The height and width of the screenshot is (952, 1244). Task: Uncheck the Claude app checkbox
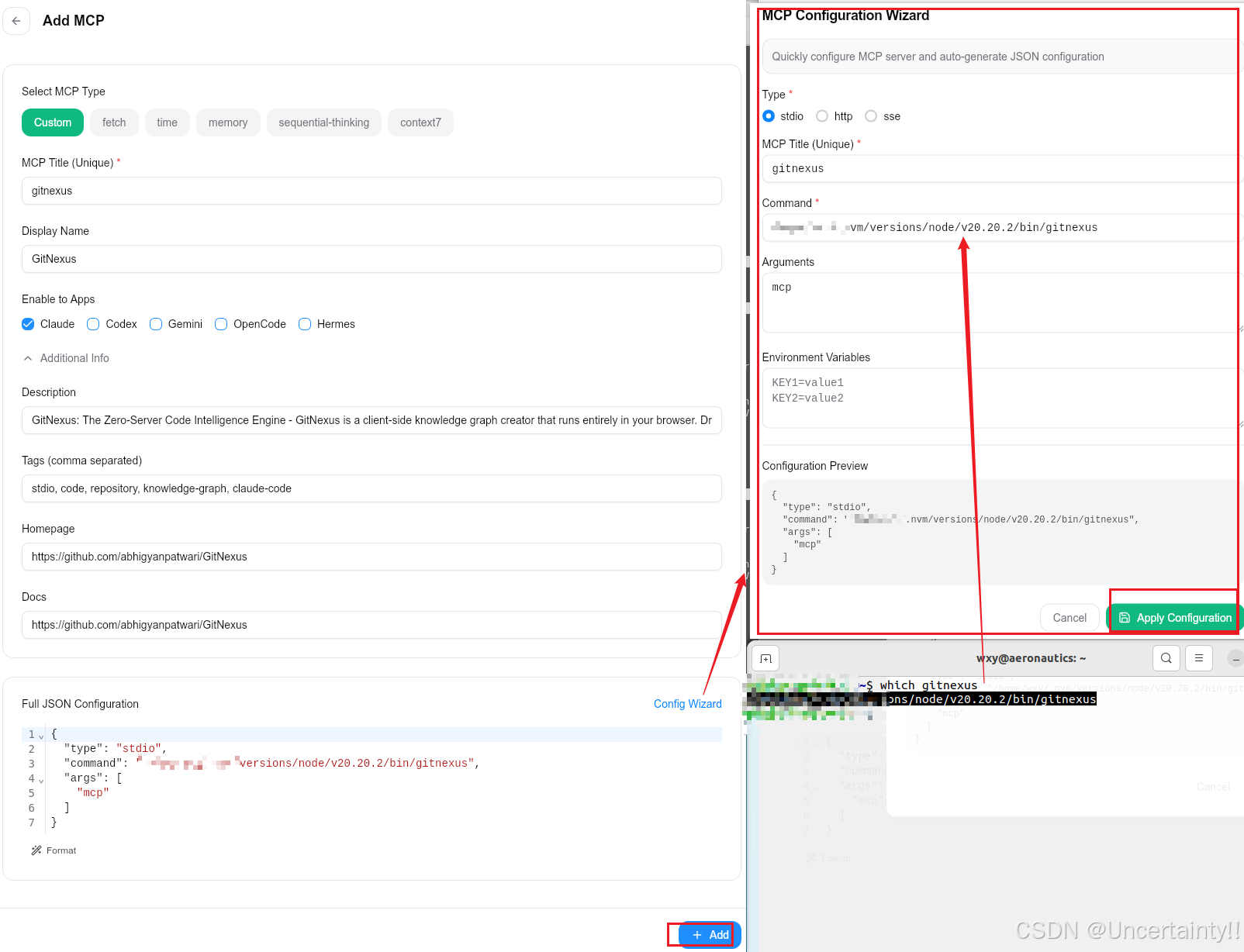pyautogui.click(x=28, y=324)
